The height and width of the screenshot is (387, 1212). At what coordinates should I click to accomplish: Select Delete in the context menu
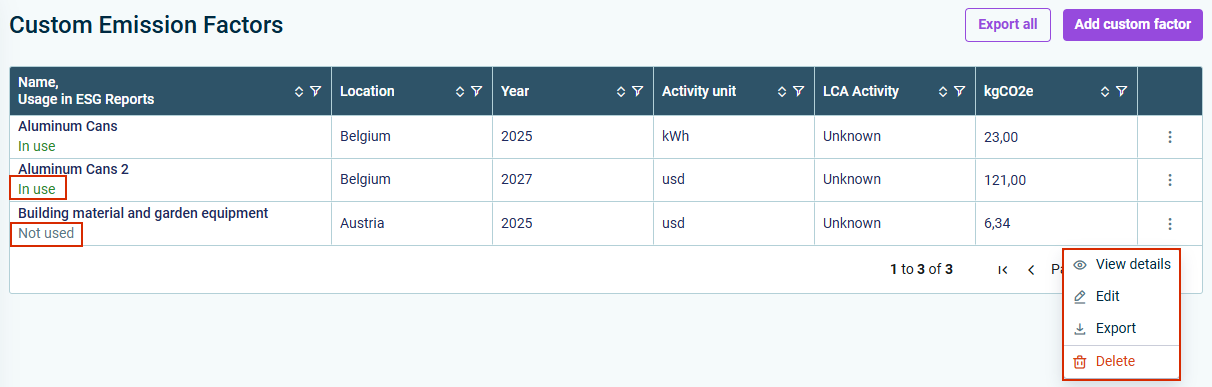[x=1121, y=361]
